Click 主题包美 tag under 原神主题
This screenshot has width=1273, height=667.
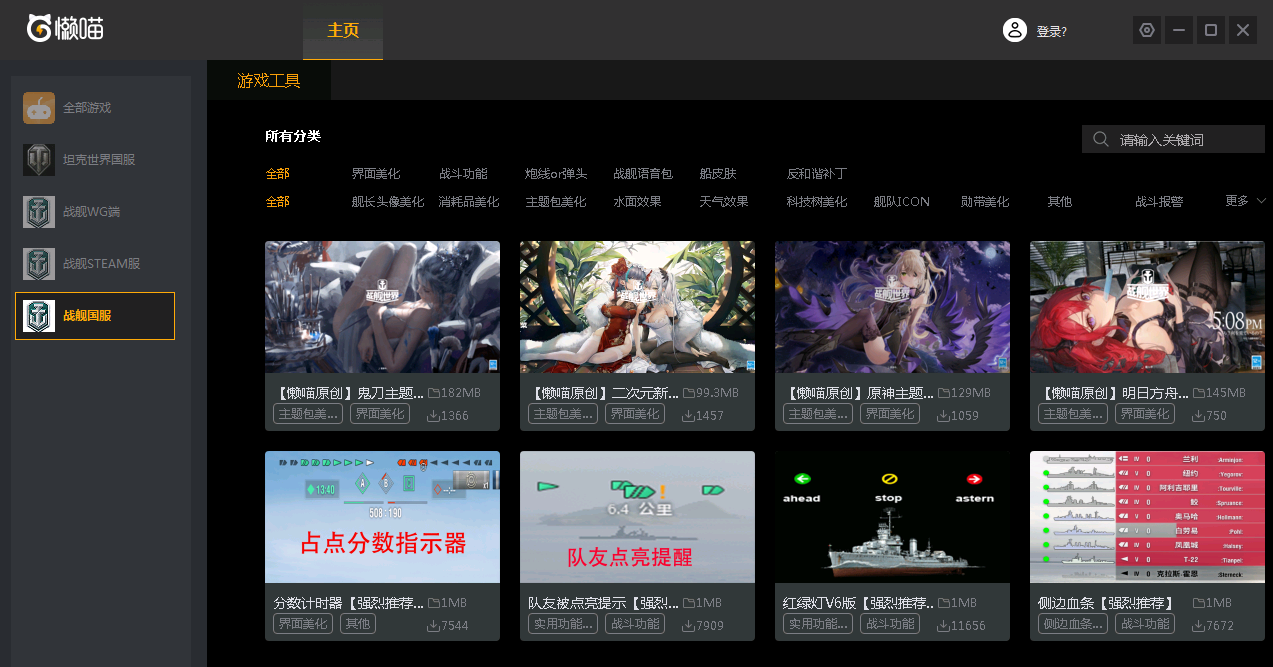click(819, 414)
